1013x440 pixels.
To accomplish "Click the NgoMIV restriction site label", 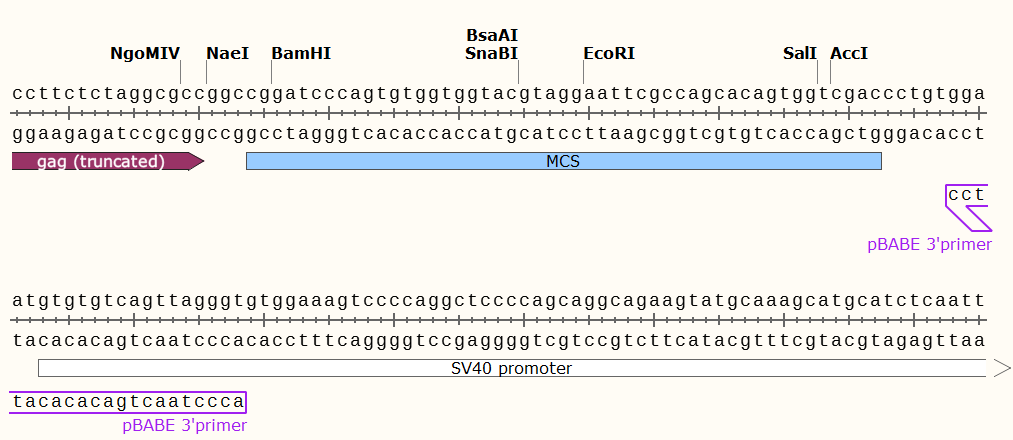I will coord(145,53).
